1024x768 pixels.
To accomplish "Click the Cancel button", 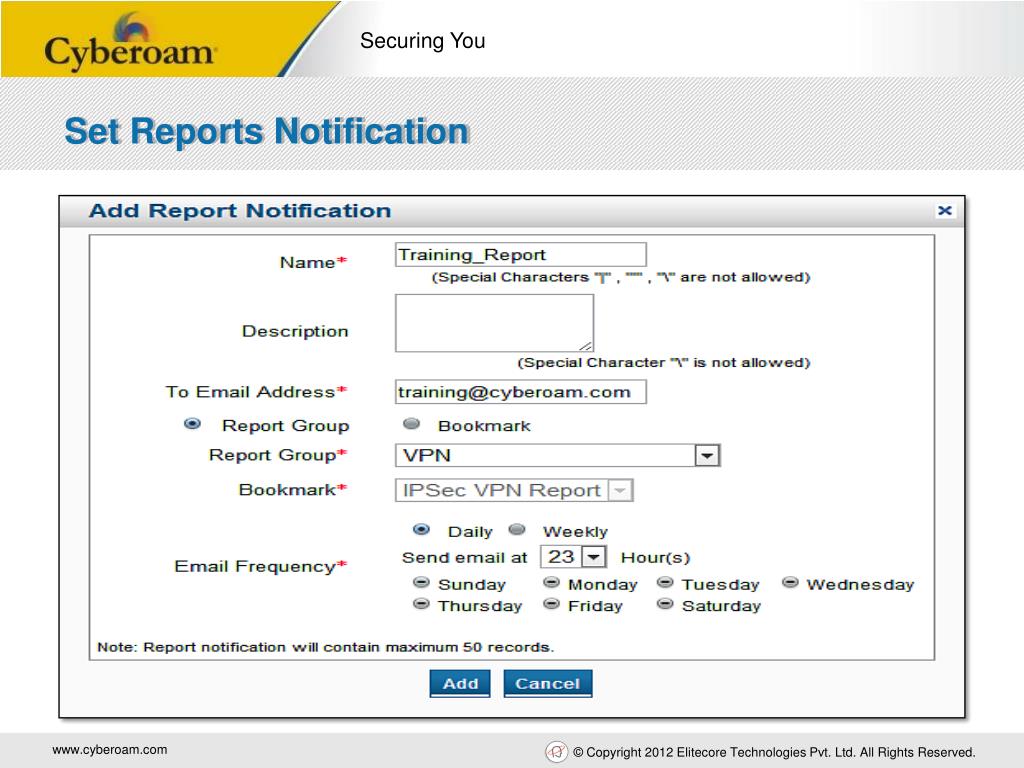I will pyautogui.click(x=547, y=683).
